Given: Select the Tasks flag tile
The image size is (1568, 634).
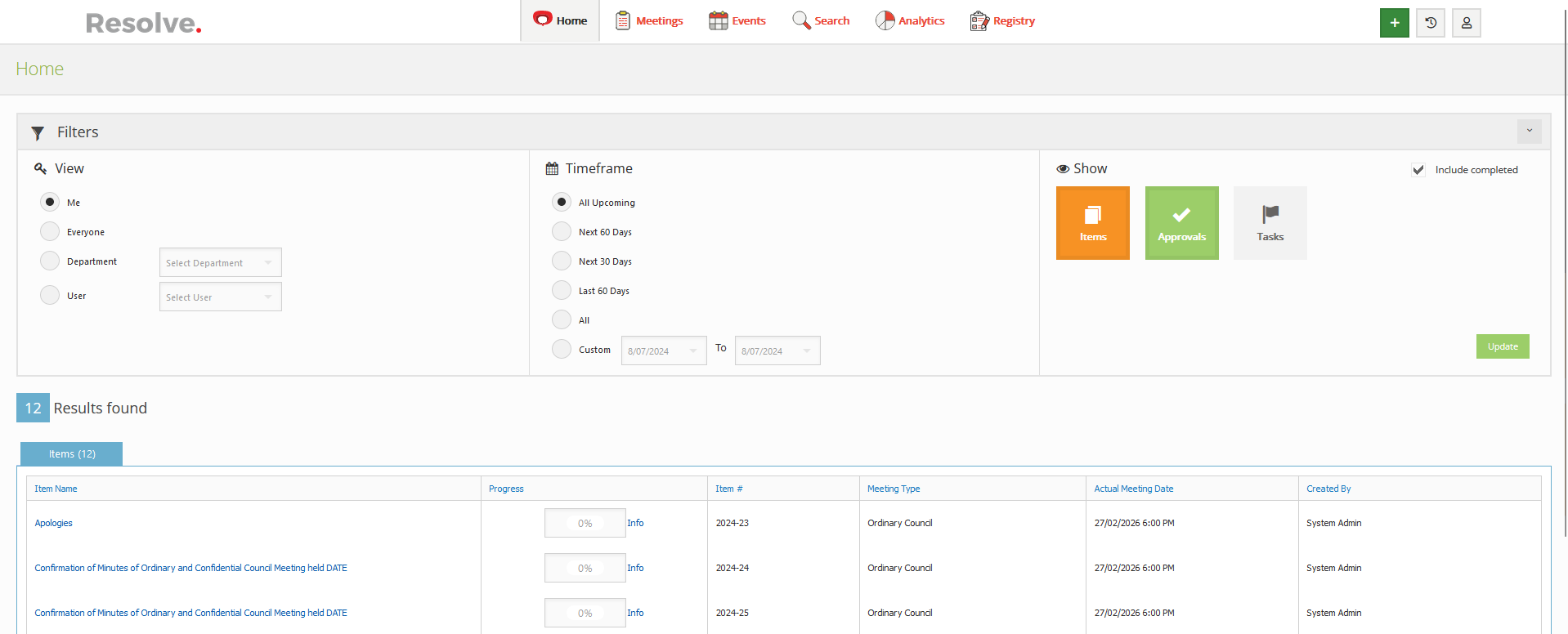Looking at the screenshot, I should (1270, 223).
